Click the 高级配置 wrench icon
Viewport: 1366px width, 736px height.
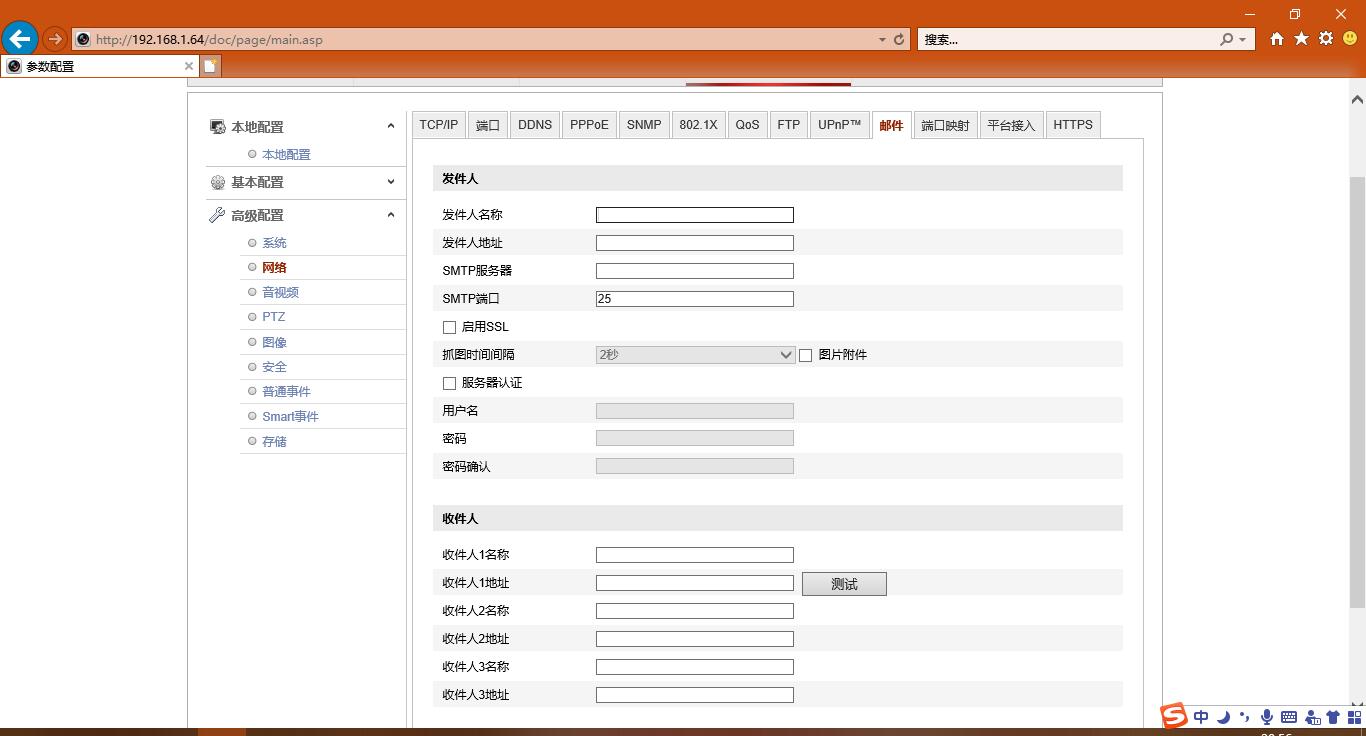point(217,215)
